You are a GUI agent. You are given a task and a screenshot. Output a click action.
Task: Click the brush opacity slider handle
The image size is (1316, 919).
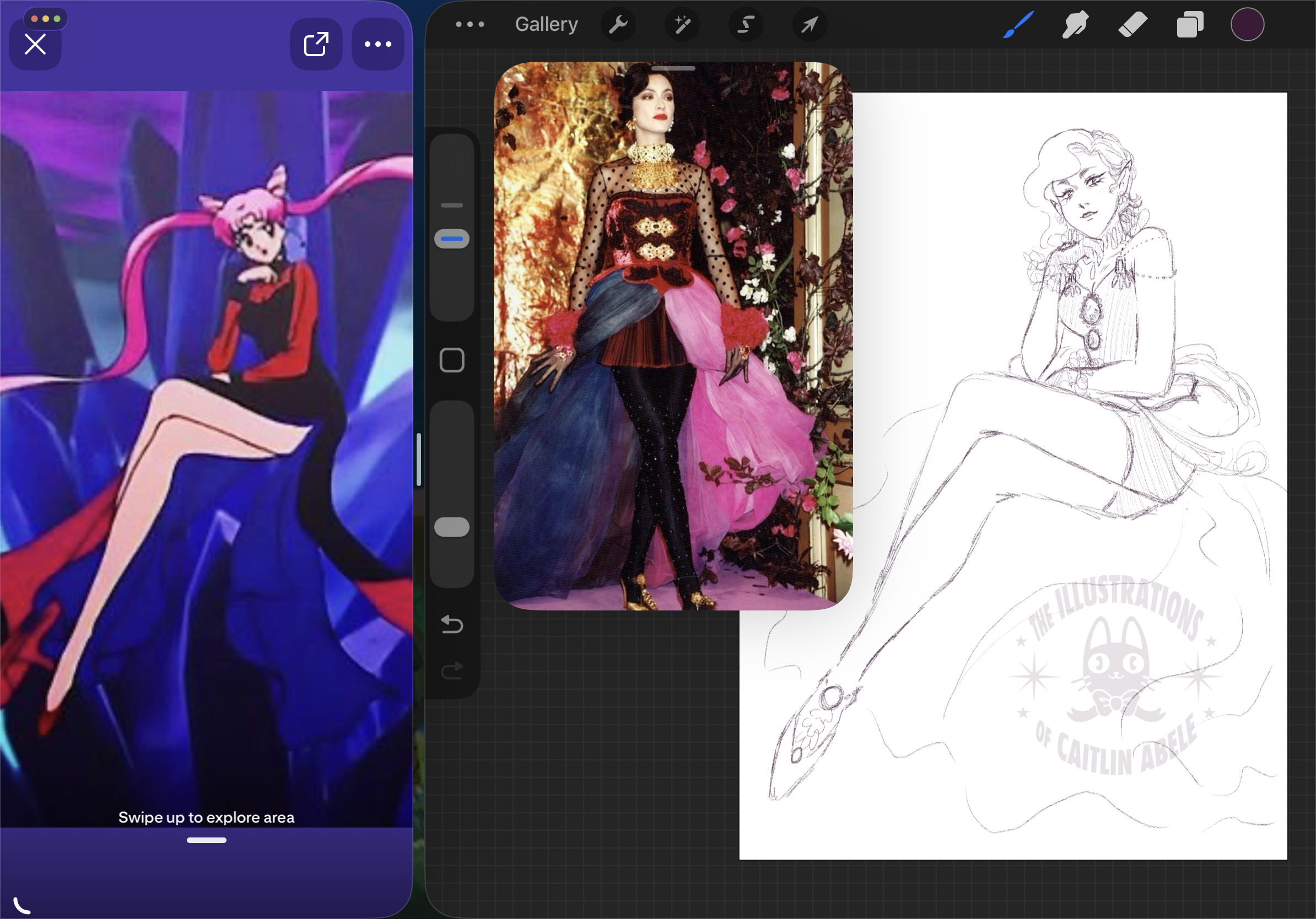(452, 527)
